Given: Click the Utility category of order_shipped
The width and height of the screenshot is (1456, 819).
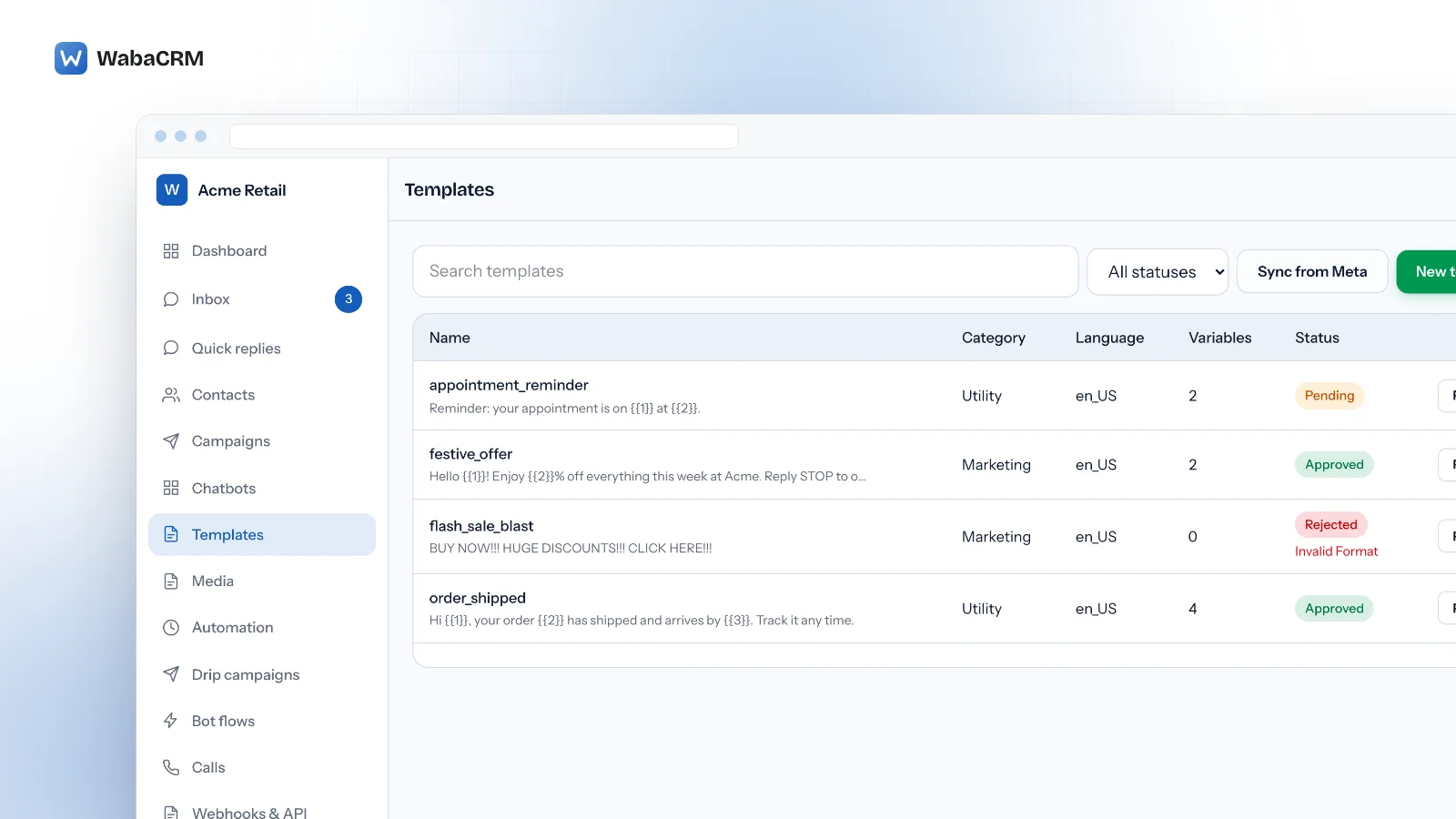Looking at the screenshot, I should tap(982, 609).
